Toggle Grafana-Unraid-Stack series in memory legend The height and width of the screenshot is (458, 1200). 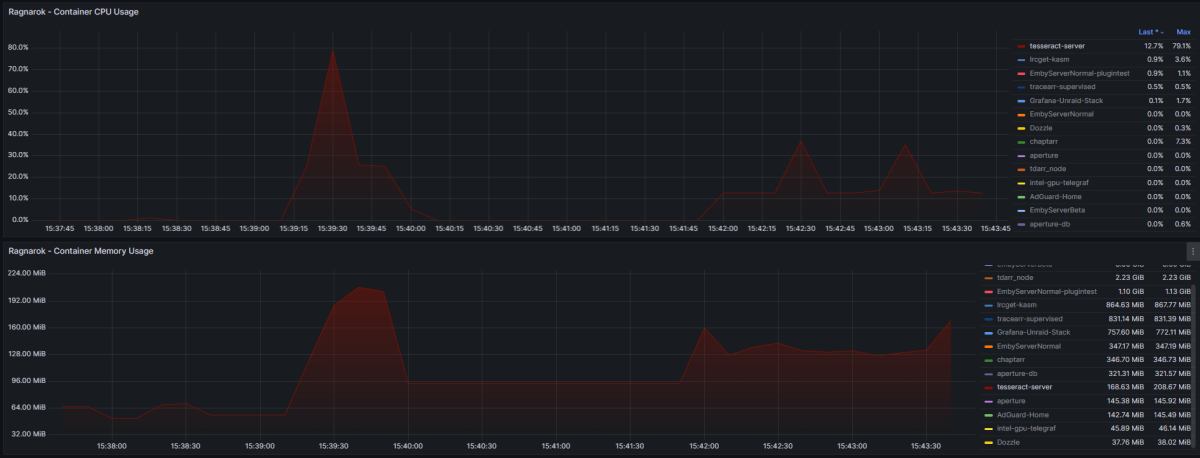pos(1033,332)
